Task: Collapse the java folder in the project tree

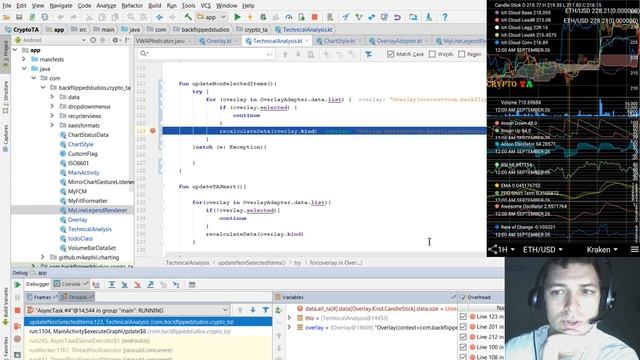Action: tap(24, 69)
